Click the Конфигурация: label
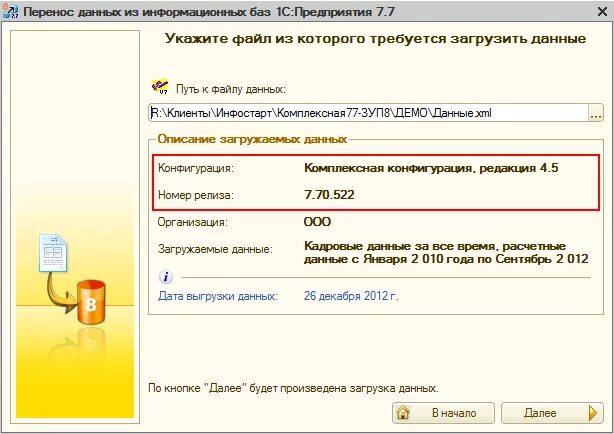 click(196, 168)
